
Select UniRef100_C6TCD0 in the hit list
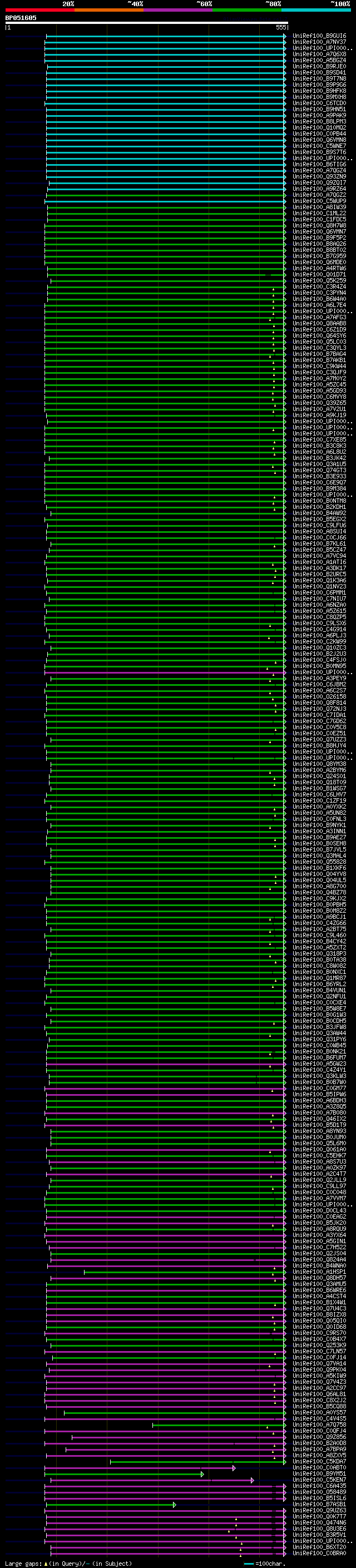pyautogui.click(x=319, y=103)
